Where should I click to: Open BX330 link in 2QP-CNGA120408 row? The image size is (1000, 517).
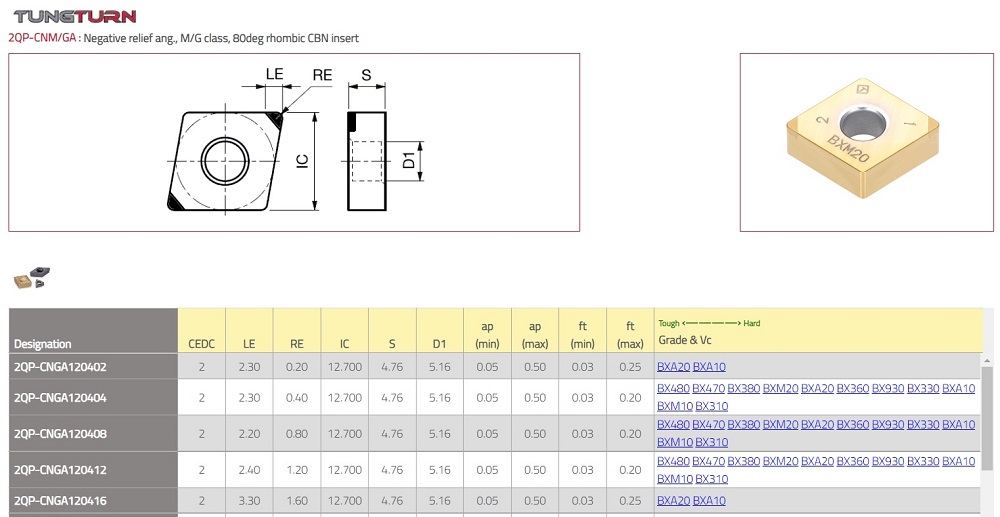(x=923, y=424)
